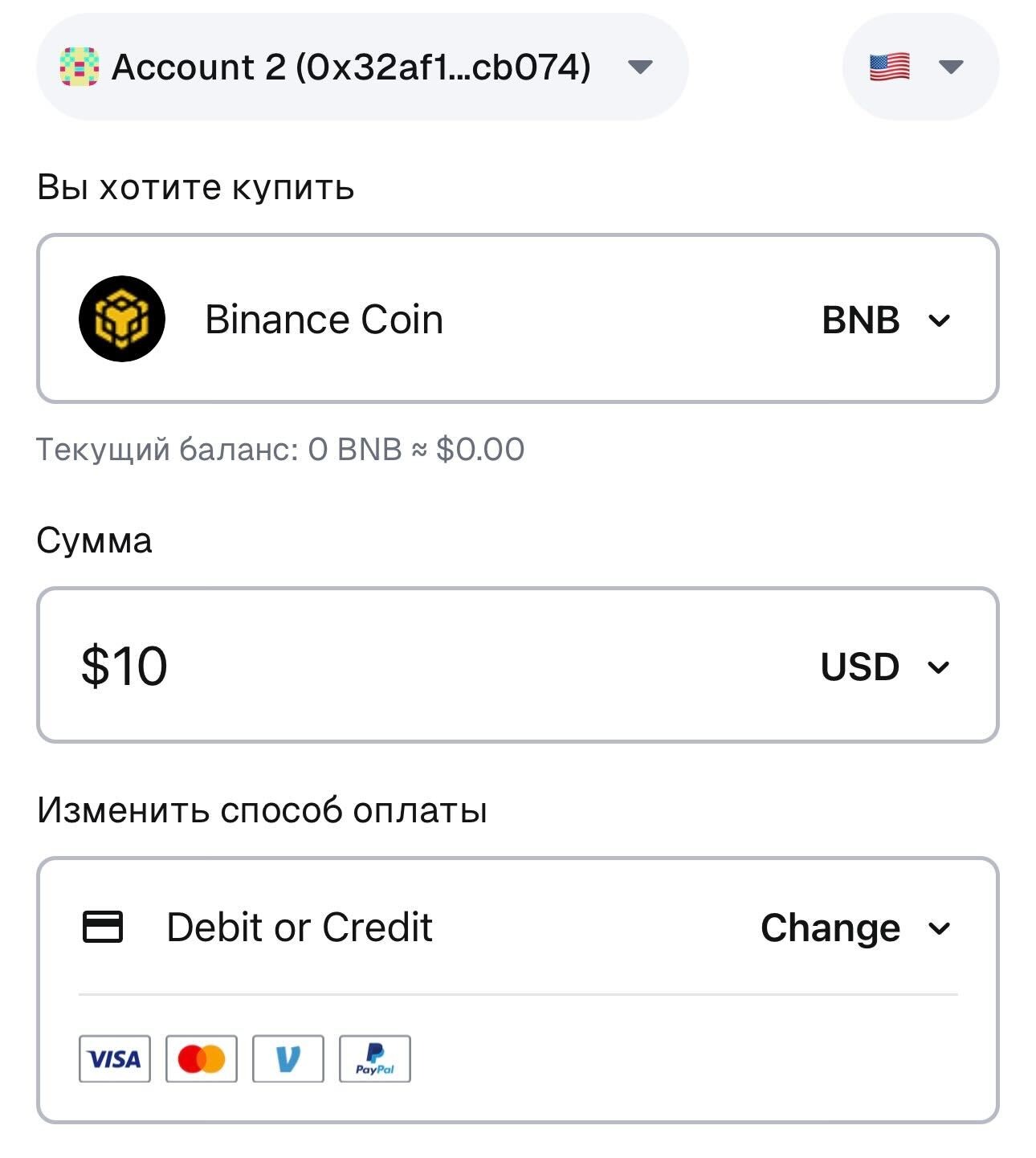Screen dimensions: 1036x1158
Task: Open the Account 2 selector dropdown arrow
Action: click(x=640, y=67)
